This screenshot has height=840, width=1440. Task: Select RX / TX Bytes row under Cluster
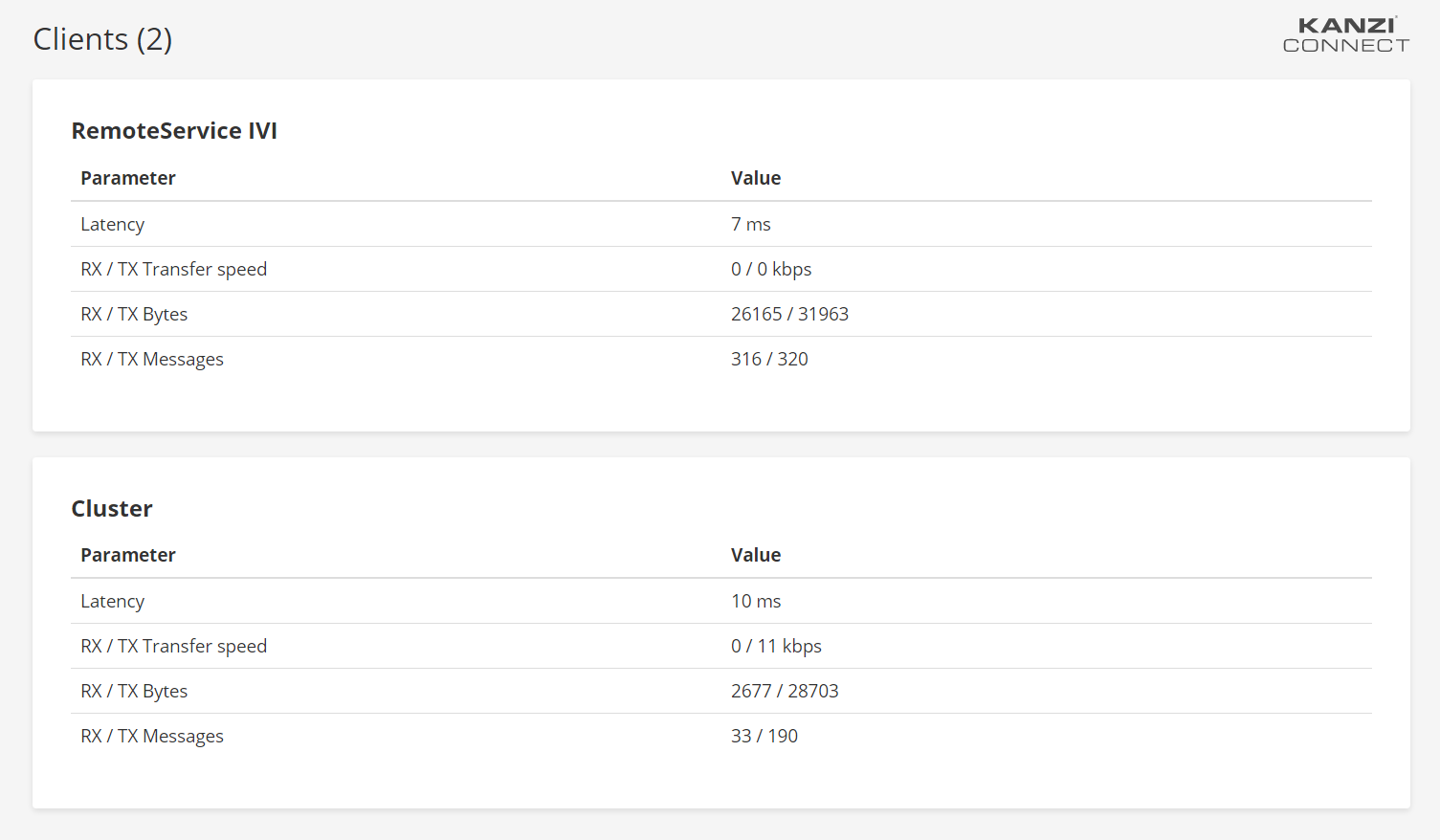(134, 691)
